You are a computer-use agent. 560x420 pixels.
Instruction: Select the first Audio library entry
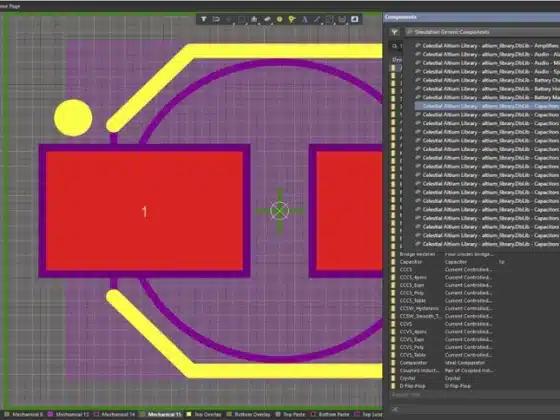[487, 54]
